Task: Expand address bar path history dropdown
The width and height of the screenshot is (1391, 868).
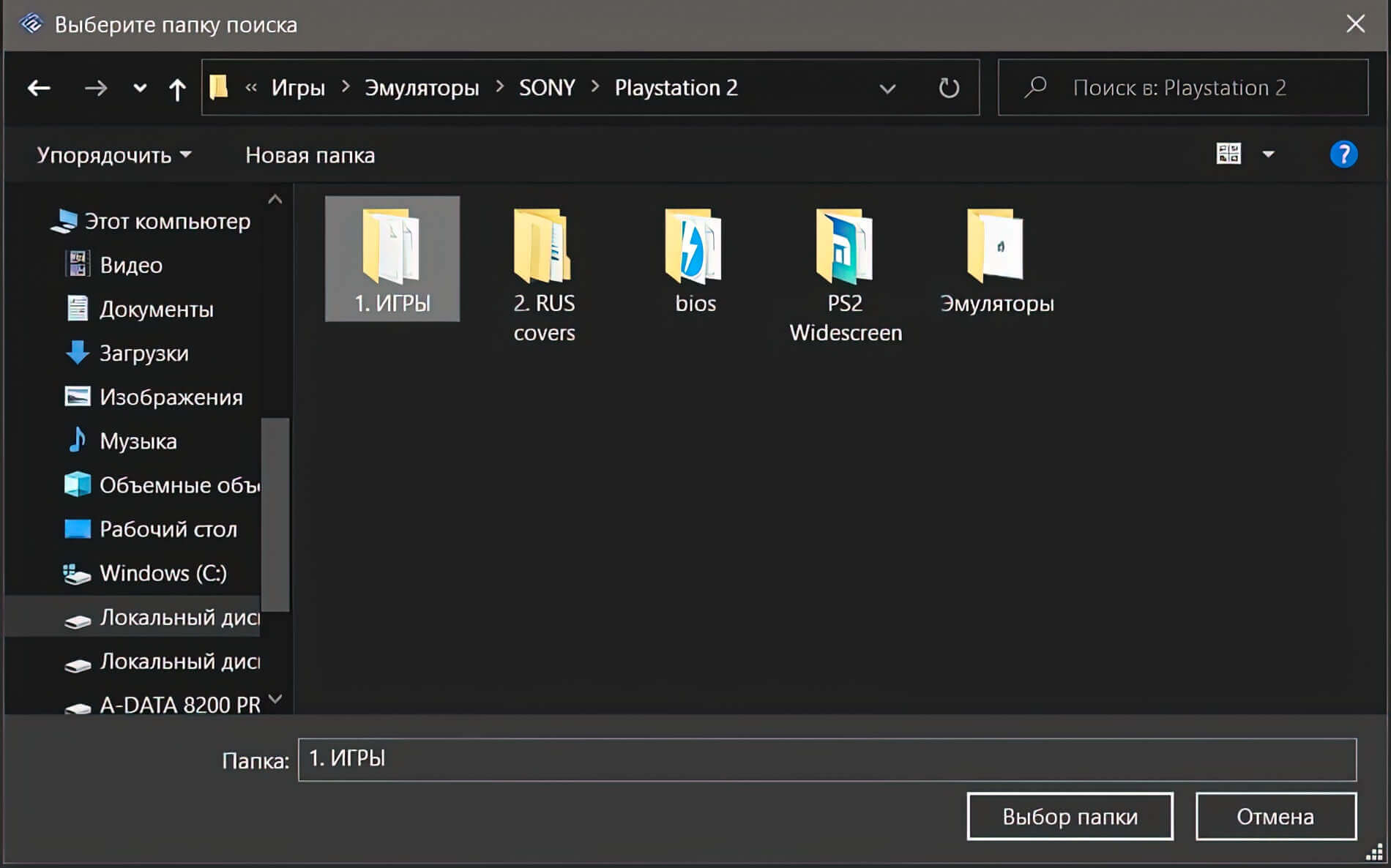Action: tap(887, 89)
